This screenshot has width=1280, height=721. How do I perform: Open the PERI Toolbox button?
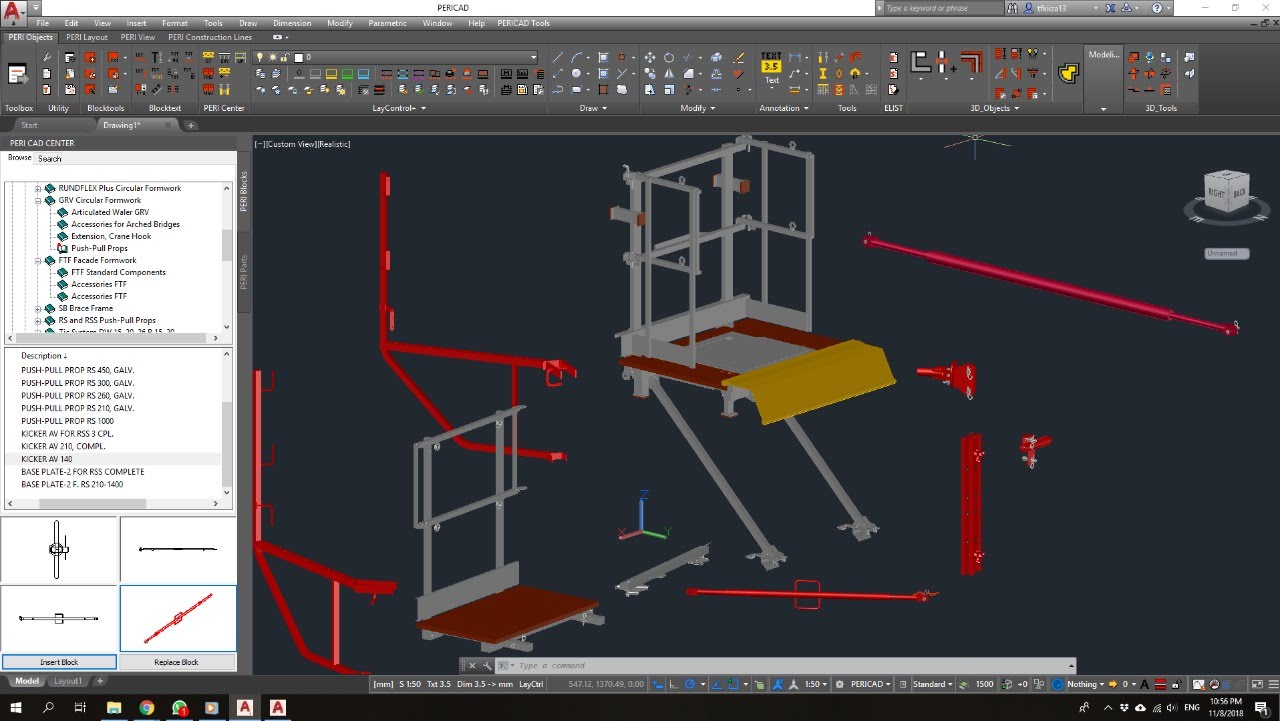point(18,73)
